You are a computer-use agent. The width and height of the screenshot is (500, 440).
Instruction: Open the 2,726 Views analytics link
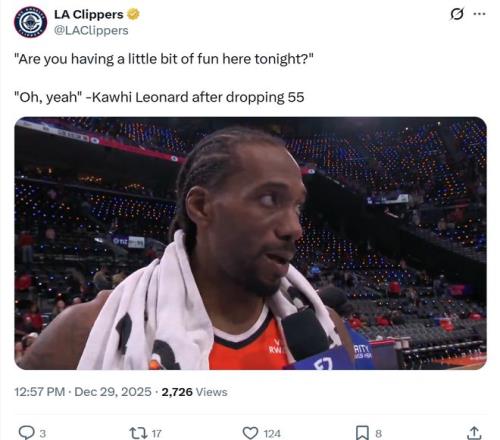click(x=194, y=392)
